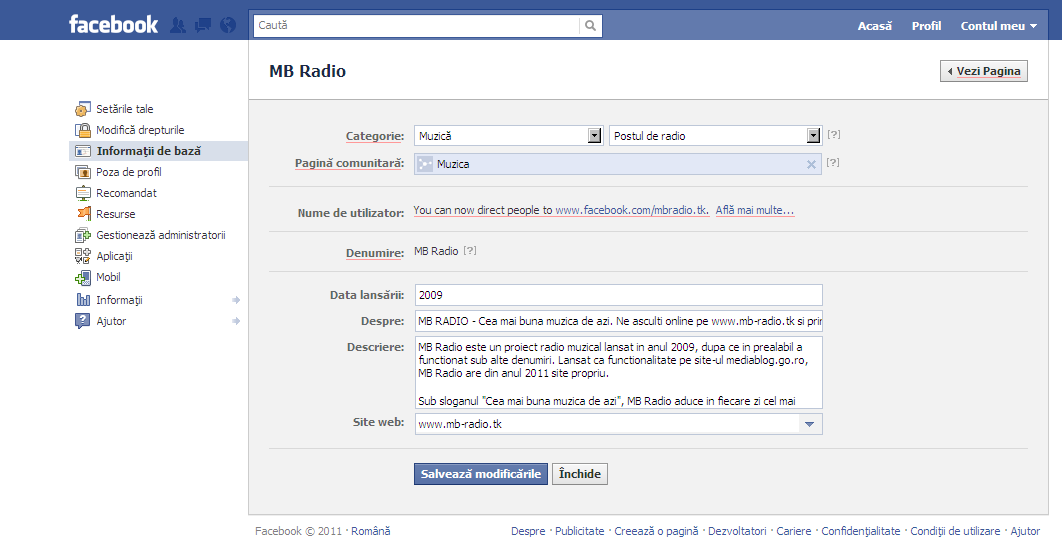Open the Contul meu account menu

pos(998,26)
